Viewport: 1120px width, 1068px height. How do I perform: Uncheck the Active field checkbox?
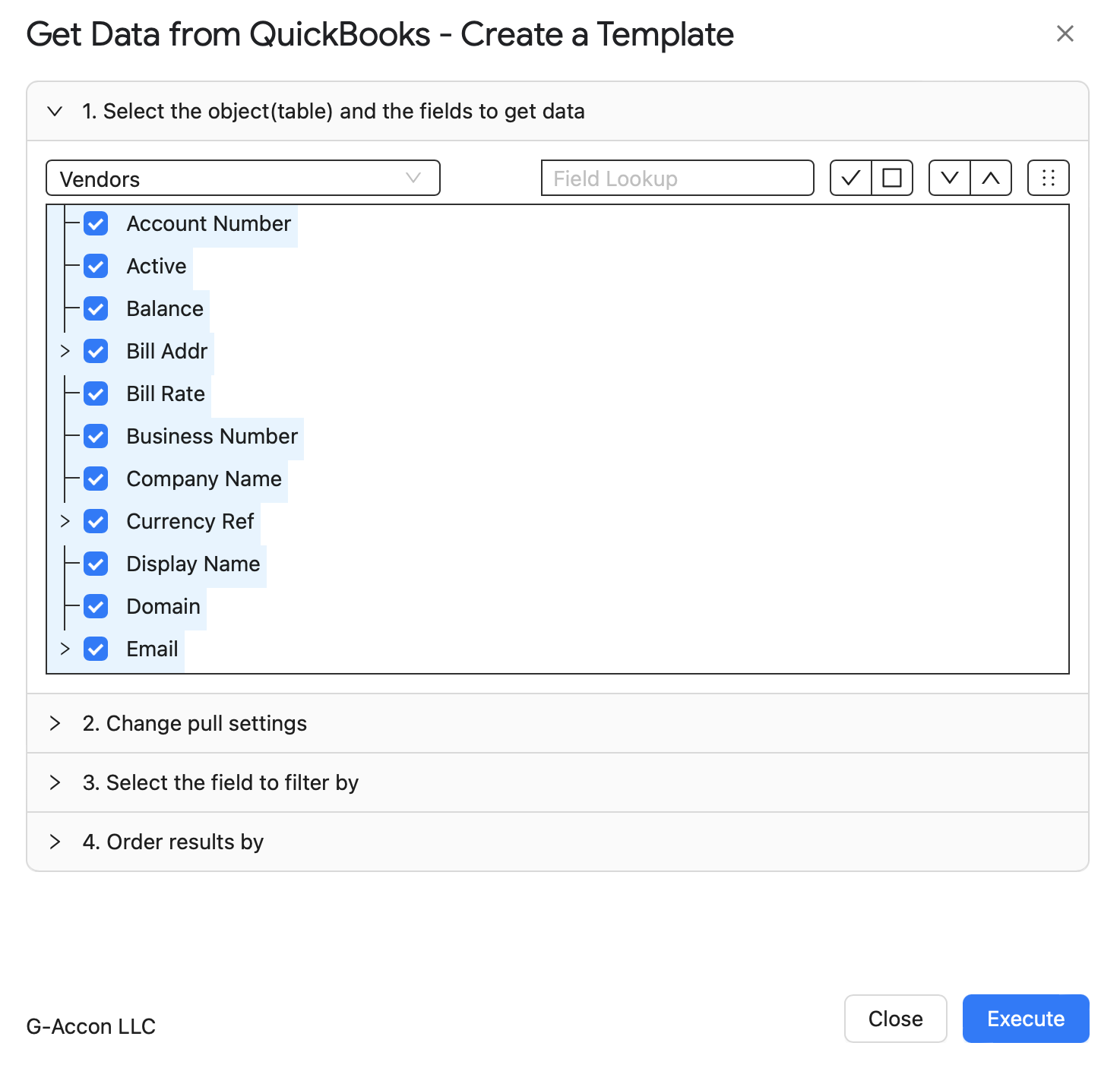96,266
